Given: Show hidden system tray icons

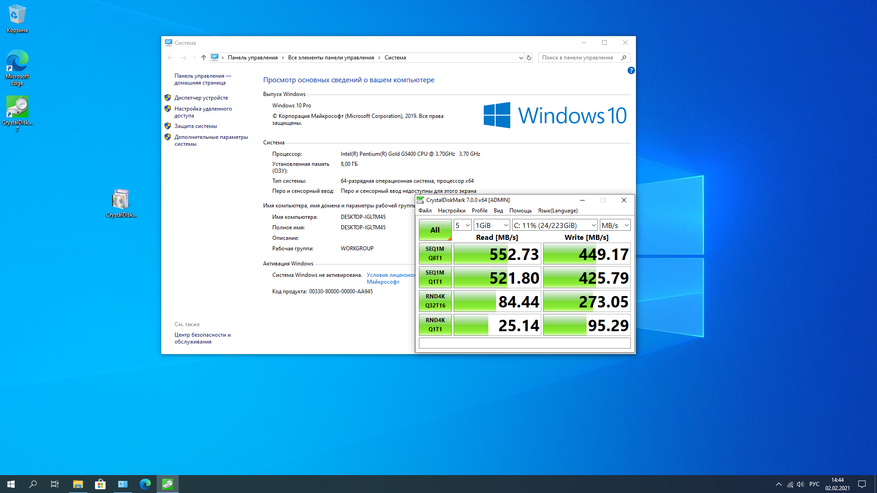Looking at the screenshot, I should [x=779, y=485].
